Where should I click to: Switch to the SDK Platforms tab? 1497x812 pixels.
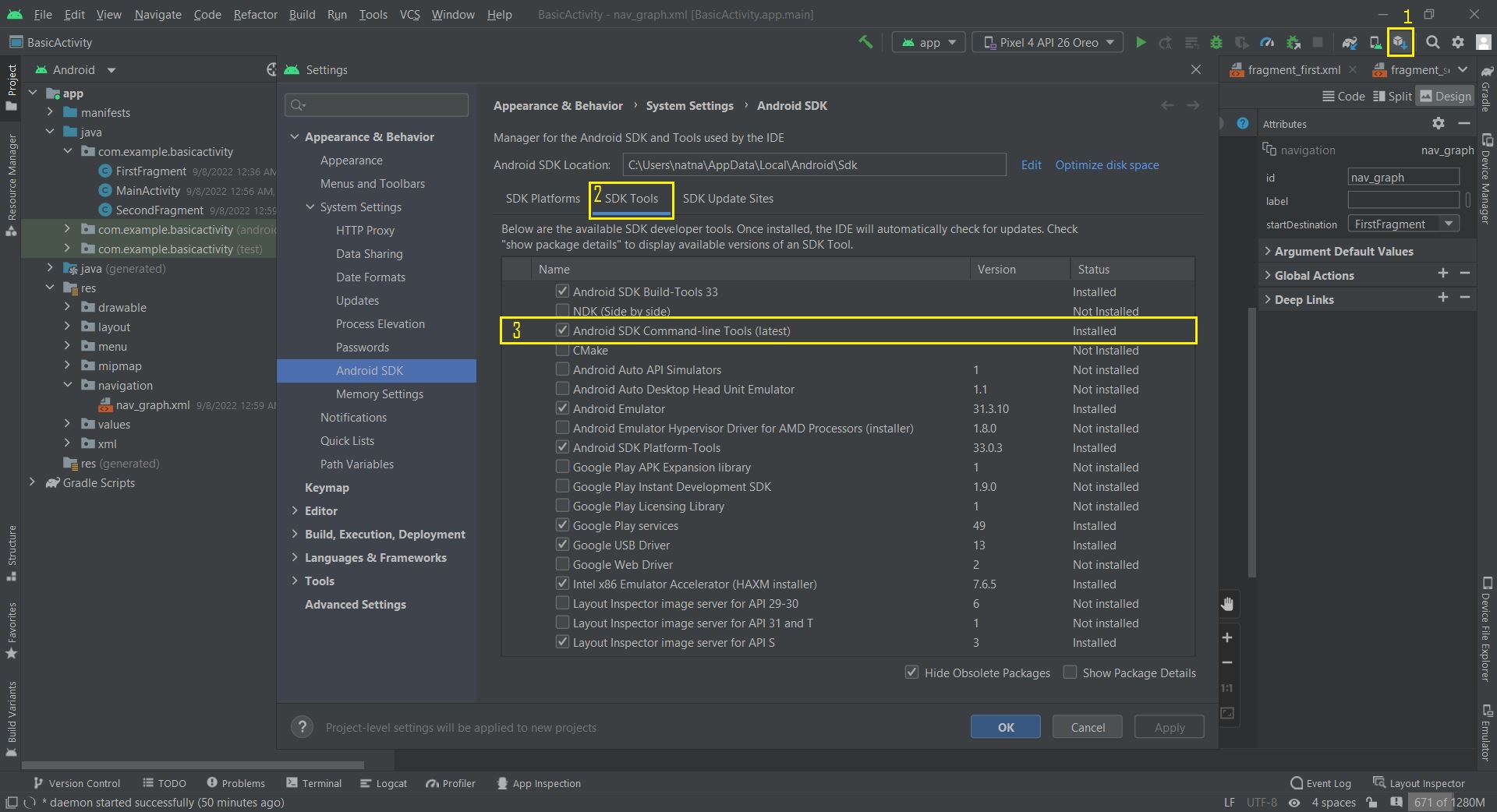543,198
